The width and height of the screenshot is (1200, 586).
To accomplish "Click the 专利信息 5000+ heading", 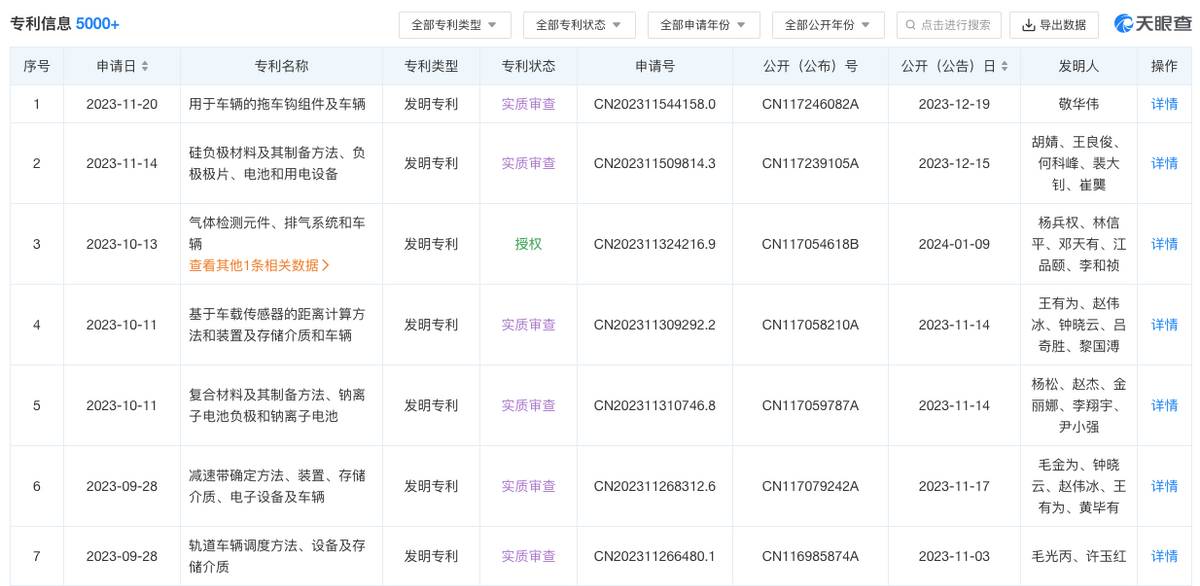I will pyautogui.click(x=64, y=24).
